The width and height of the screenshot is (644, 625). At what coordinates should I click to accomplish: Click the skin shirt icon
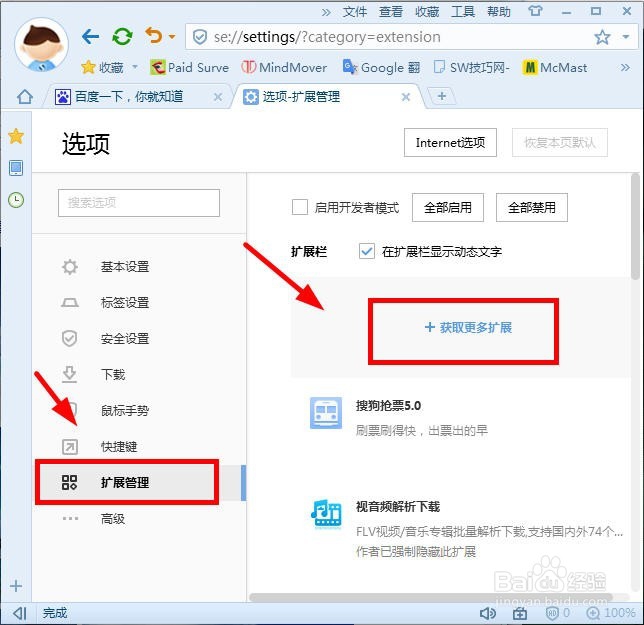(535, 11)
